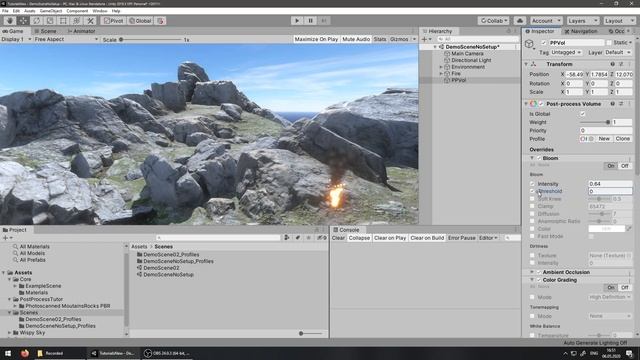Screen dimensions: 640x360
Task: Click the Bloom Color swatch
Action: (x=607, y=229)
